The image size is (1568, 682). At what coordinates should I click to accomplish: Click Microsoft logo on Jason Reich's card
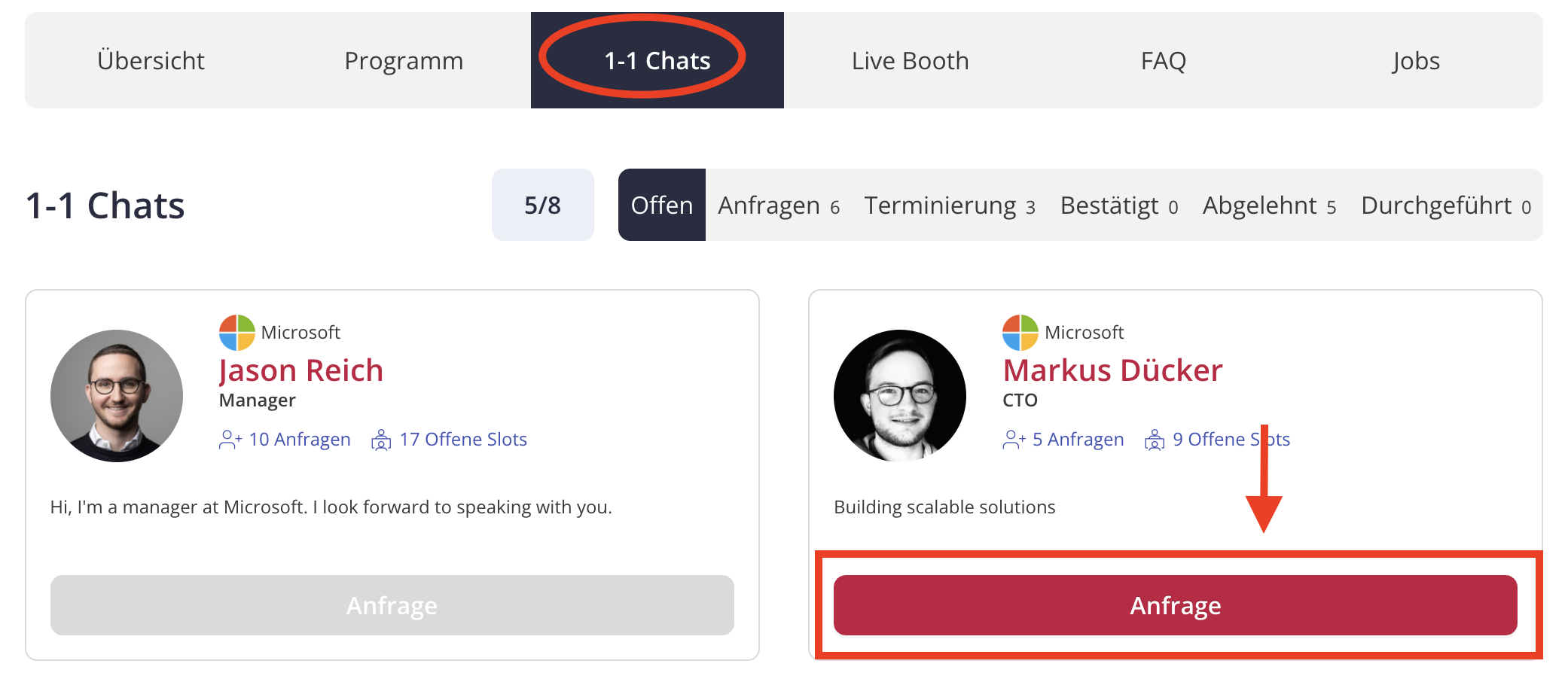[x=236, y=333]
